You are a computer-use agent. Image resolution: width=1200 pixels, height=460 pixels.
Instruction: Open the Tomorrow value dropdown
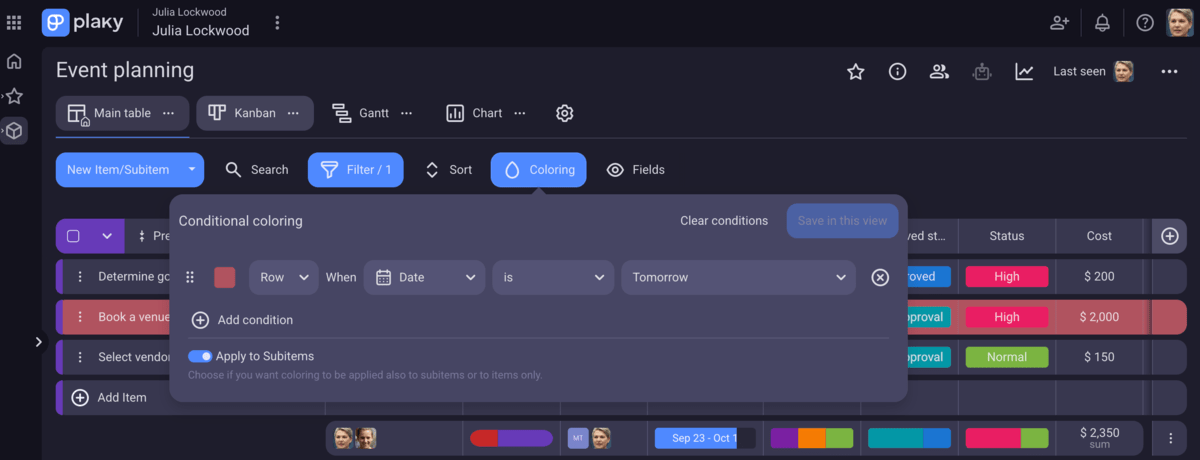coord(738,277)
